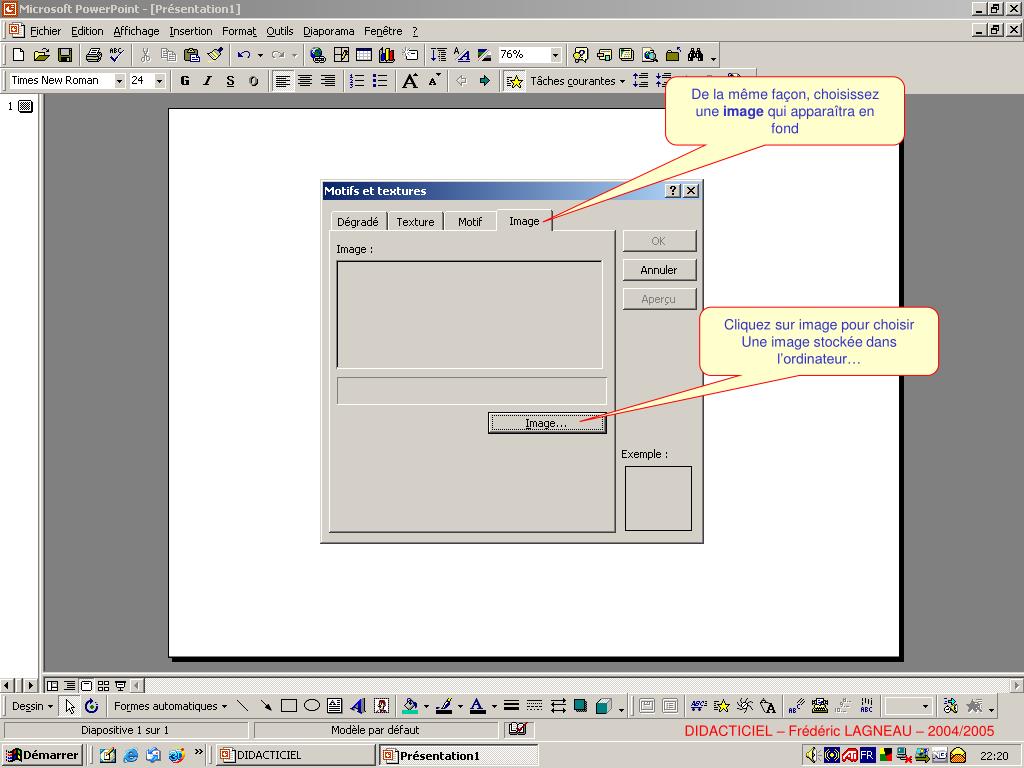Switch to slide sorter view button
1024x768 pixels.
click(x=103, y=686)
